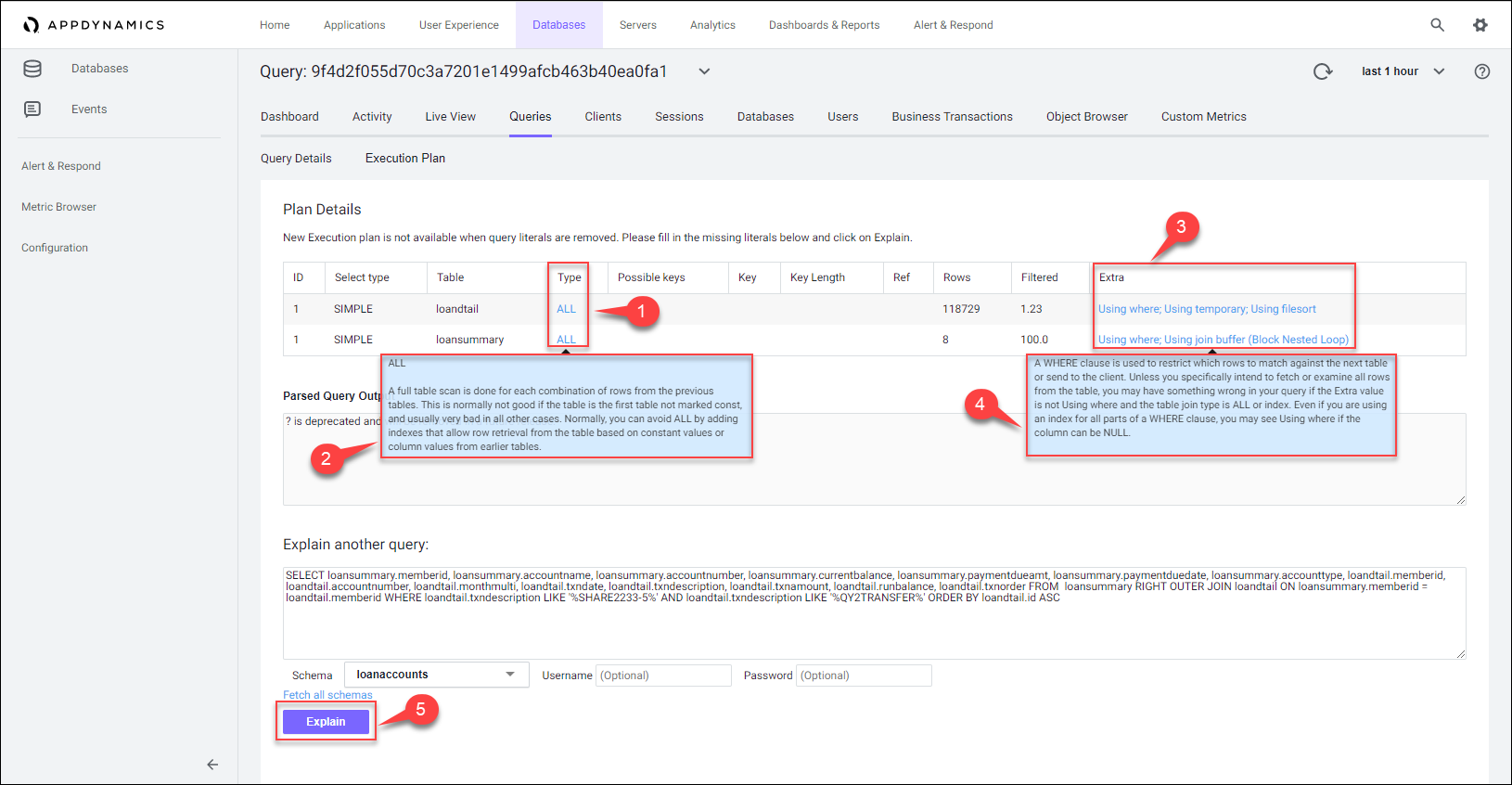The width and height of the screenshot is (1512, 785).
Task: Open Metric Browser in the sidebar
Action: [58, 207]
